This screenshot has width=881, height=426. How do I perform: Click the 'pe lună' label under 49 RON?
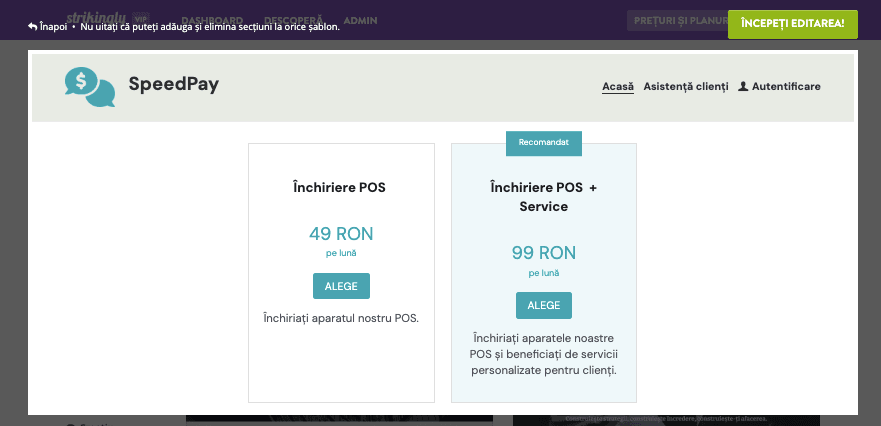[341, 253]
